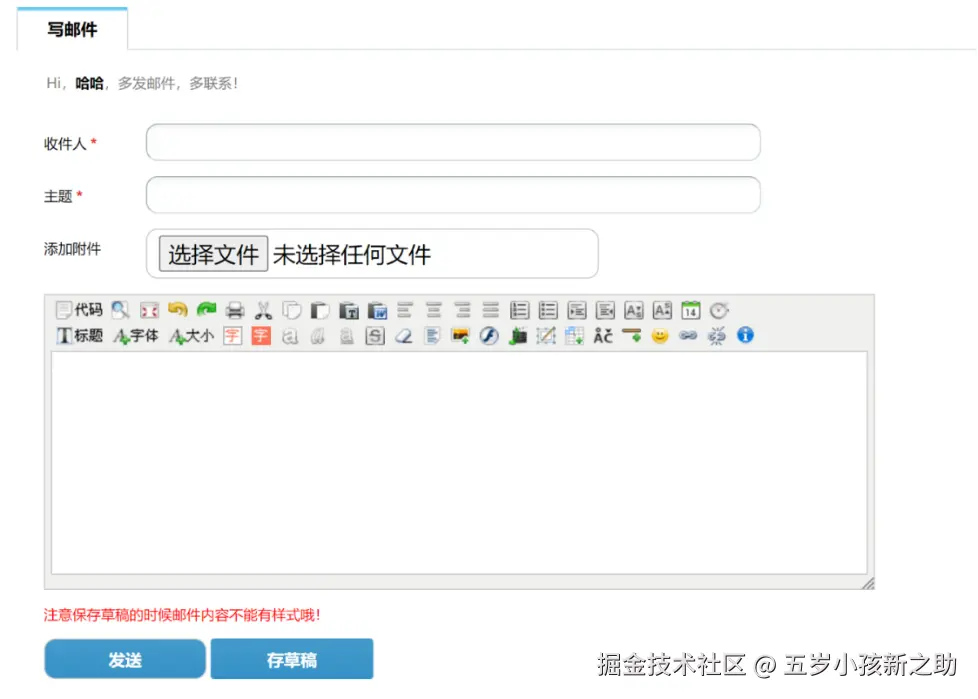978x699 pixels.
Task: Paste from Word using the W icon
Action: 377,310
